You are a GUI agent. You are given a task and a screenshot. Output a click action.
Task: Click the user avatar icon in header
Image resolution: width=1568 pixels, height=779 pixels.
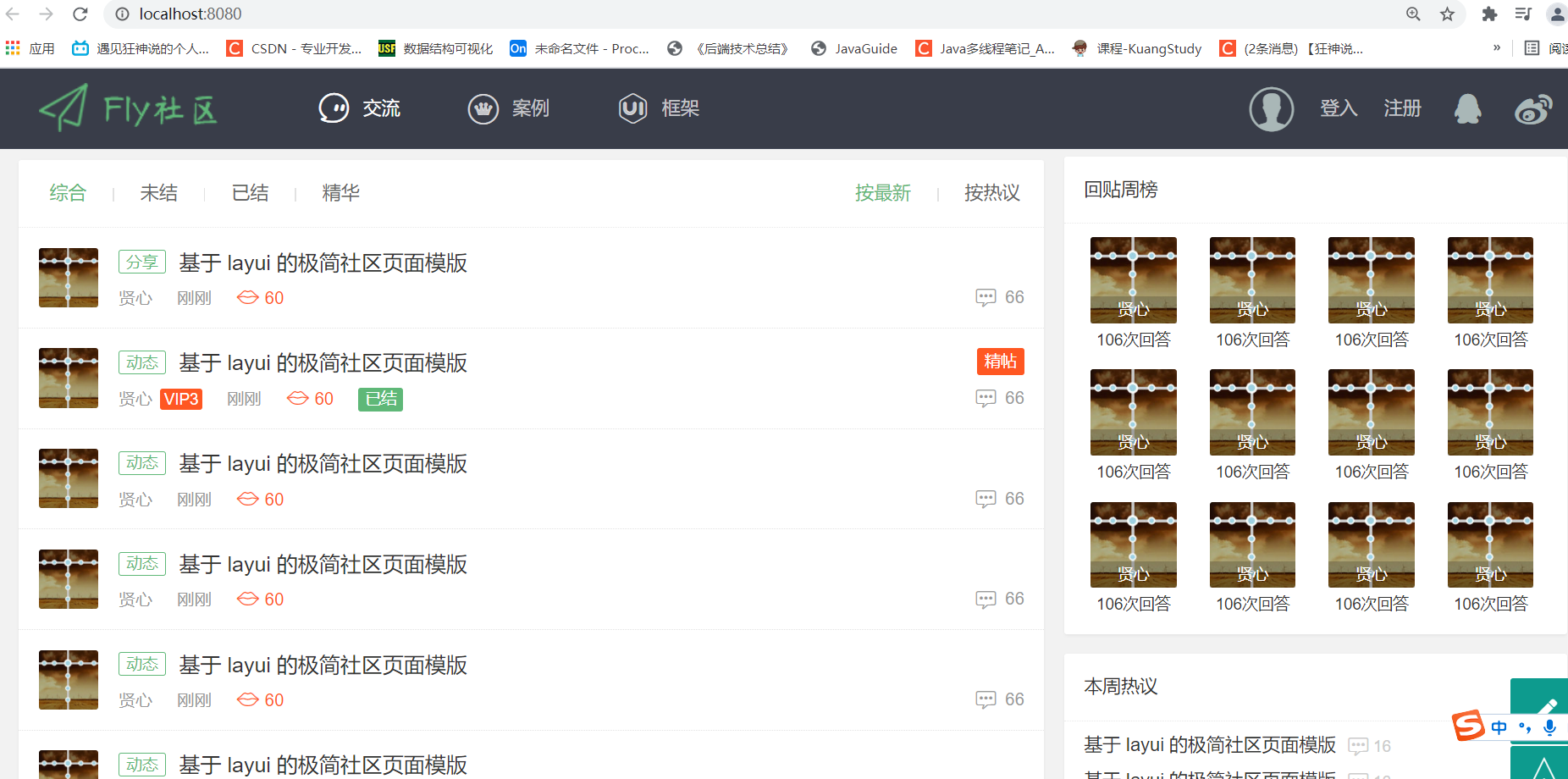click(x=1272, y=108)
